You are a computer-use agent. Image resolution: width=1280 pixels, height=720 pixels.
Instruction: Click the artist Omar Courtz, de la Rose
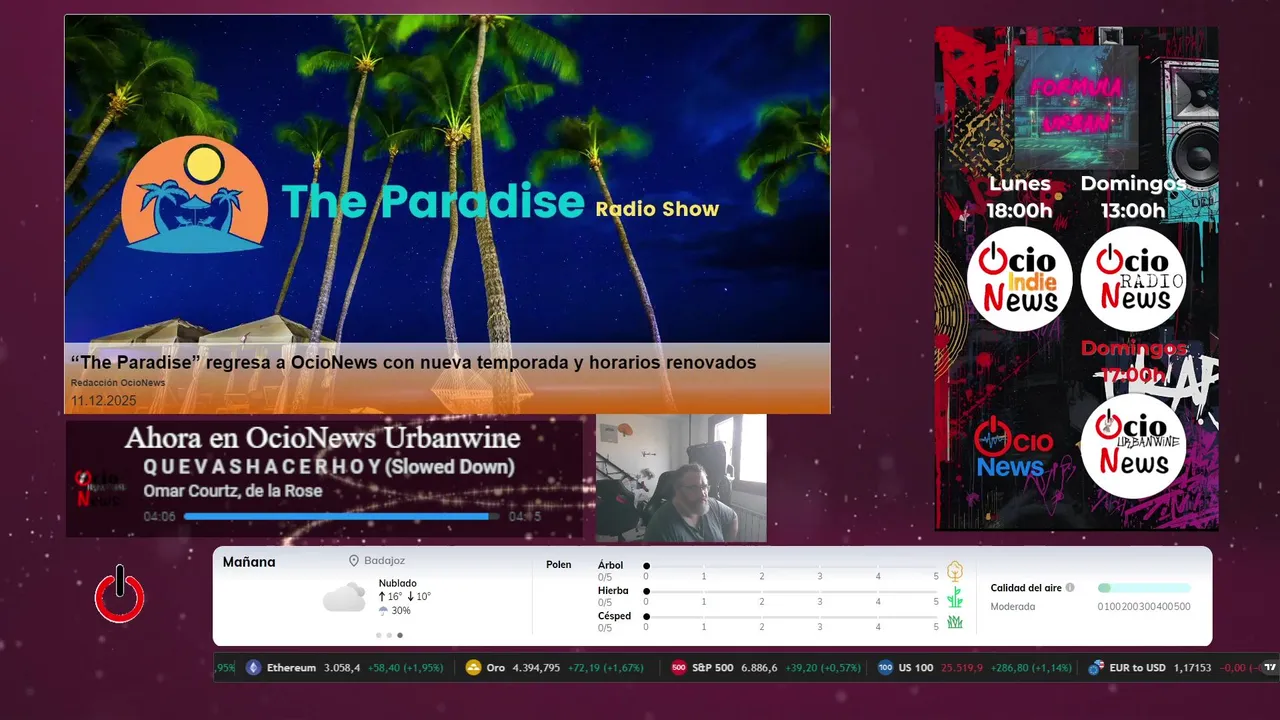[x=233, y=491]
